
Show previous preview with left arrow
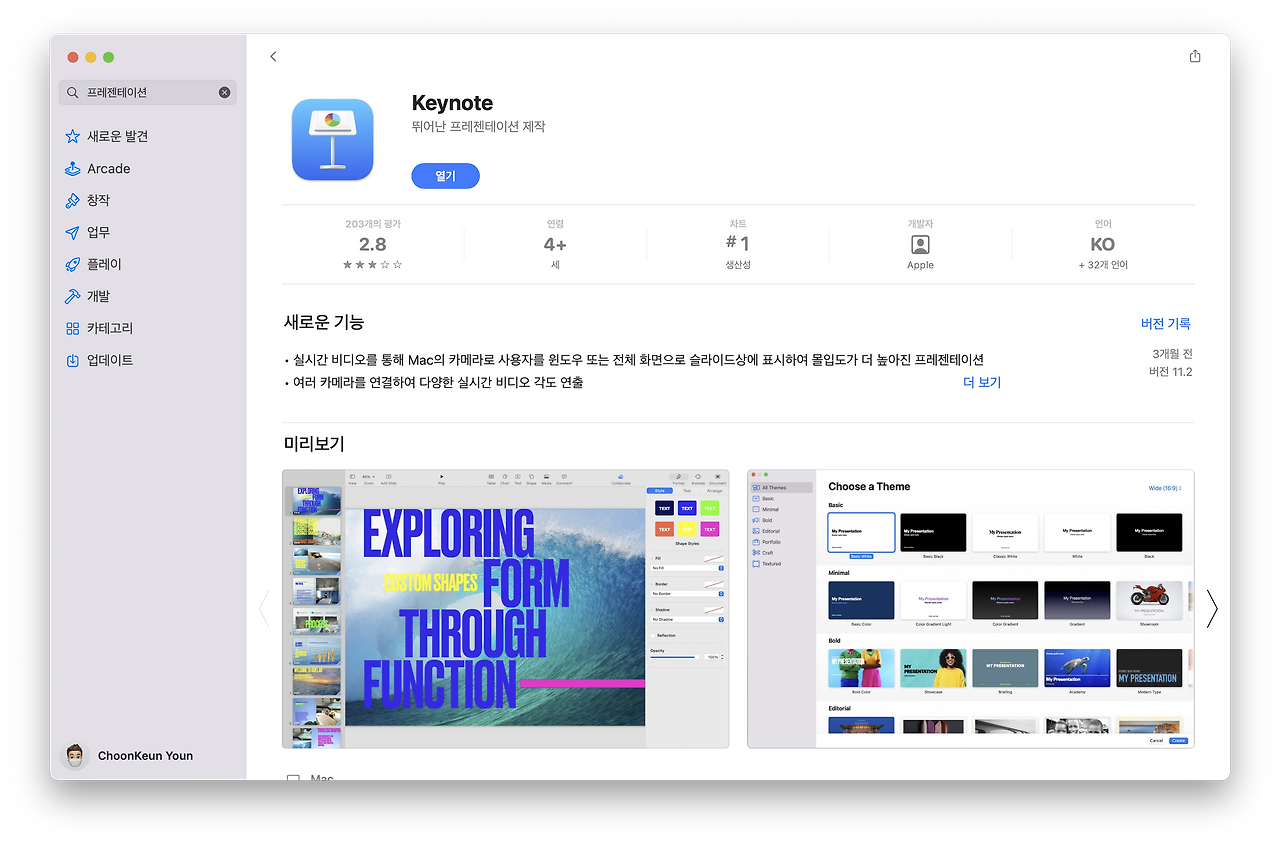[264, 608]
